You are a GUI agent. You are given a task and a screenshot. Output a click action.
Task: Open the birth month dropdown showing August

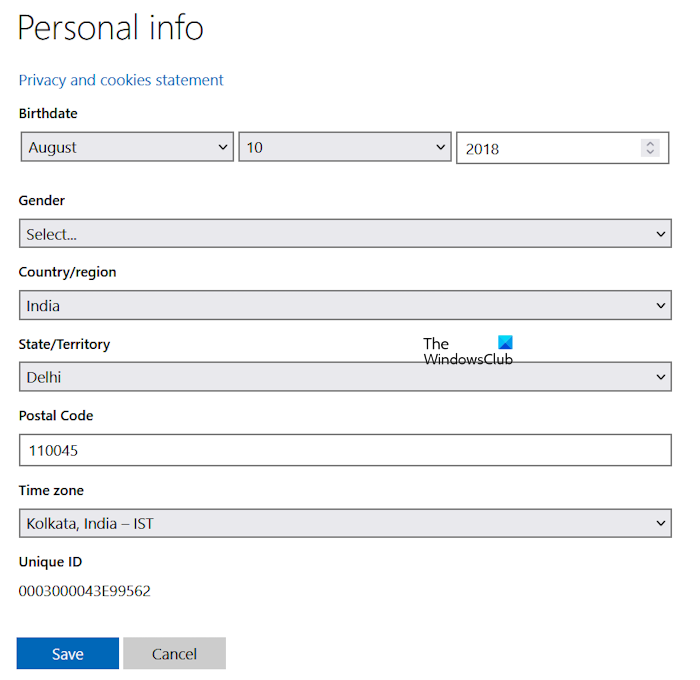127,147
